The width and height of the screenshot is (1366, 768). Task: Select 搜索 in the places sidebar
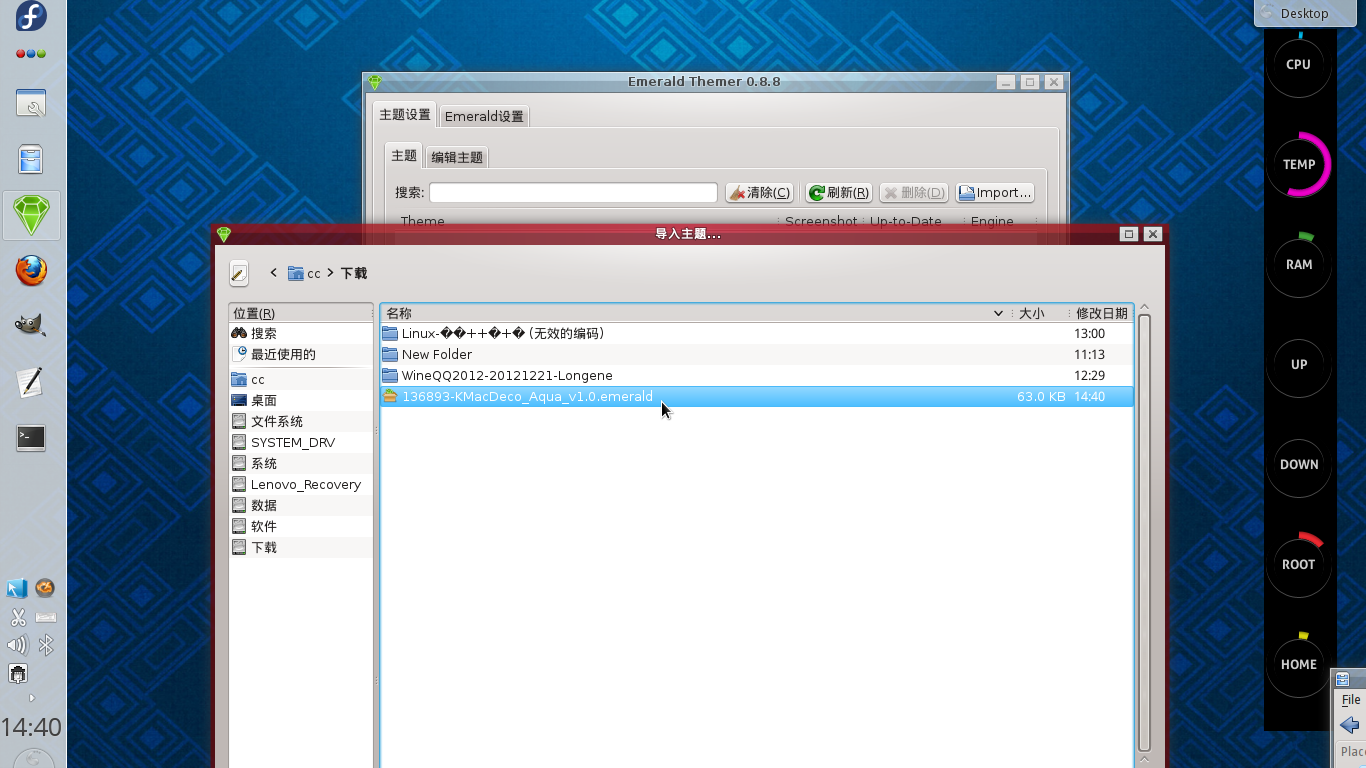pos(301,333)
